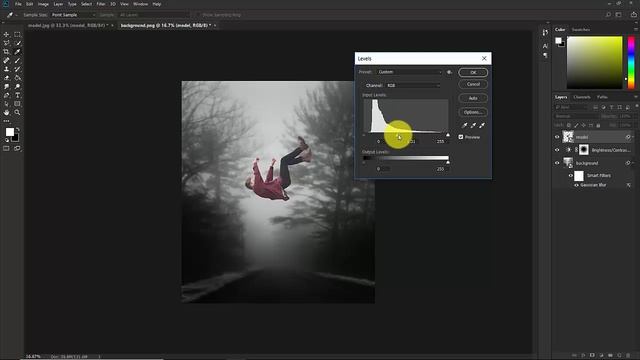This screenshot has width=640, height=360.
Task: Close the Levels dialog
Action: click(484, 58)
